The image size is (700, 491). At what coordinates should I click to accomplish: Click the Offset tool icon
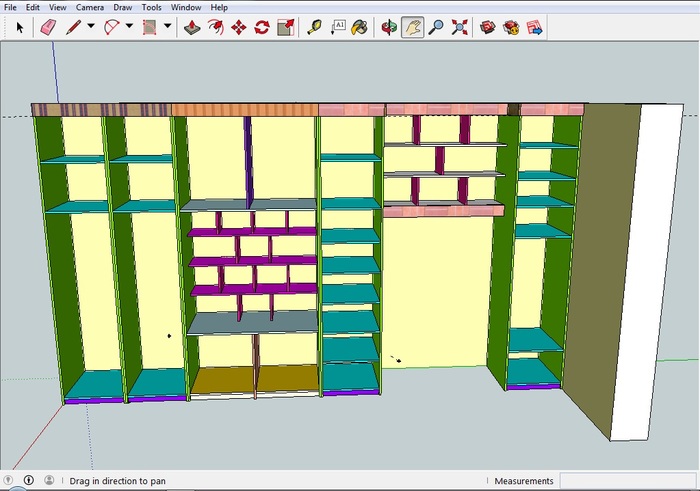[x=216, y=28]
